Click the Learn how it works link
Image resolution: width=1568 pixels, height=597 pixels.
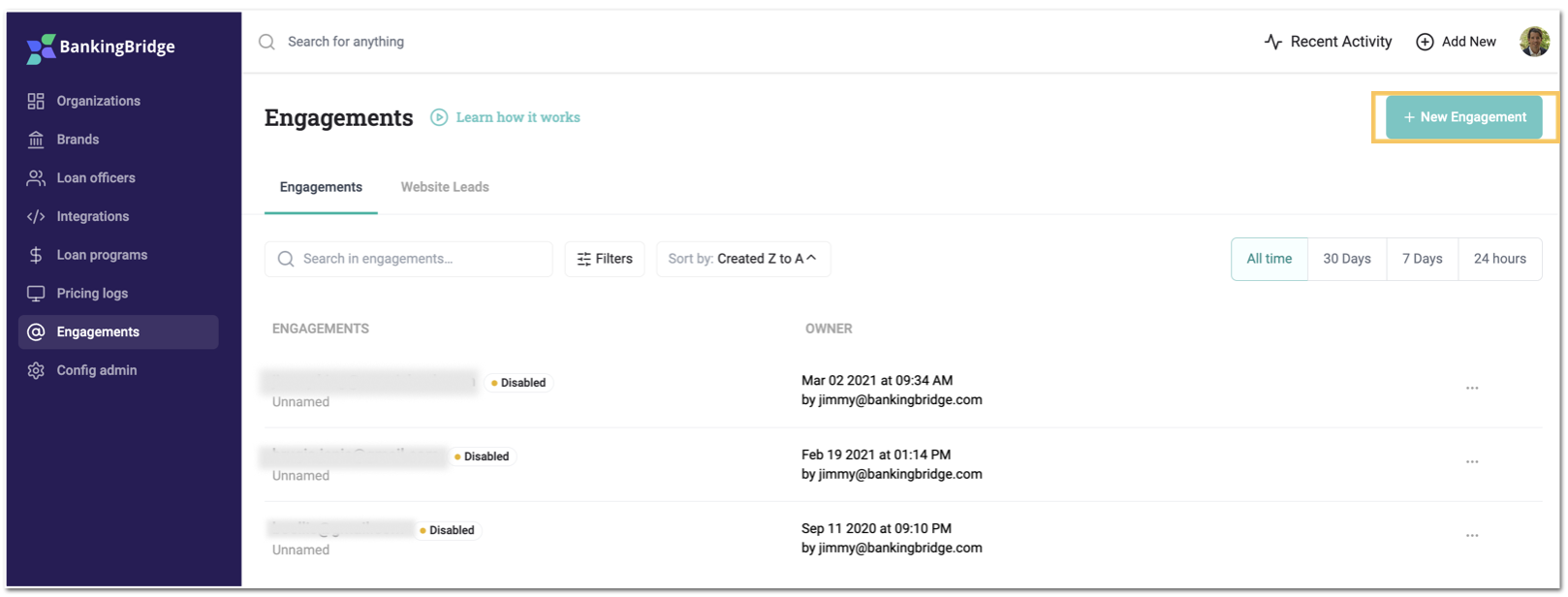(518, 117)
